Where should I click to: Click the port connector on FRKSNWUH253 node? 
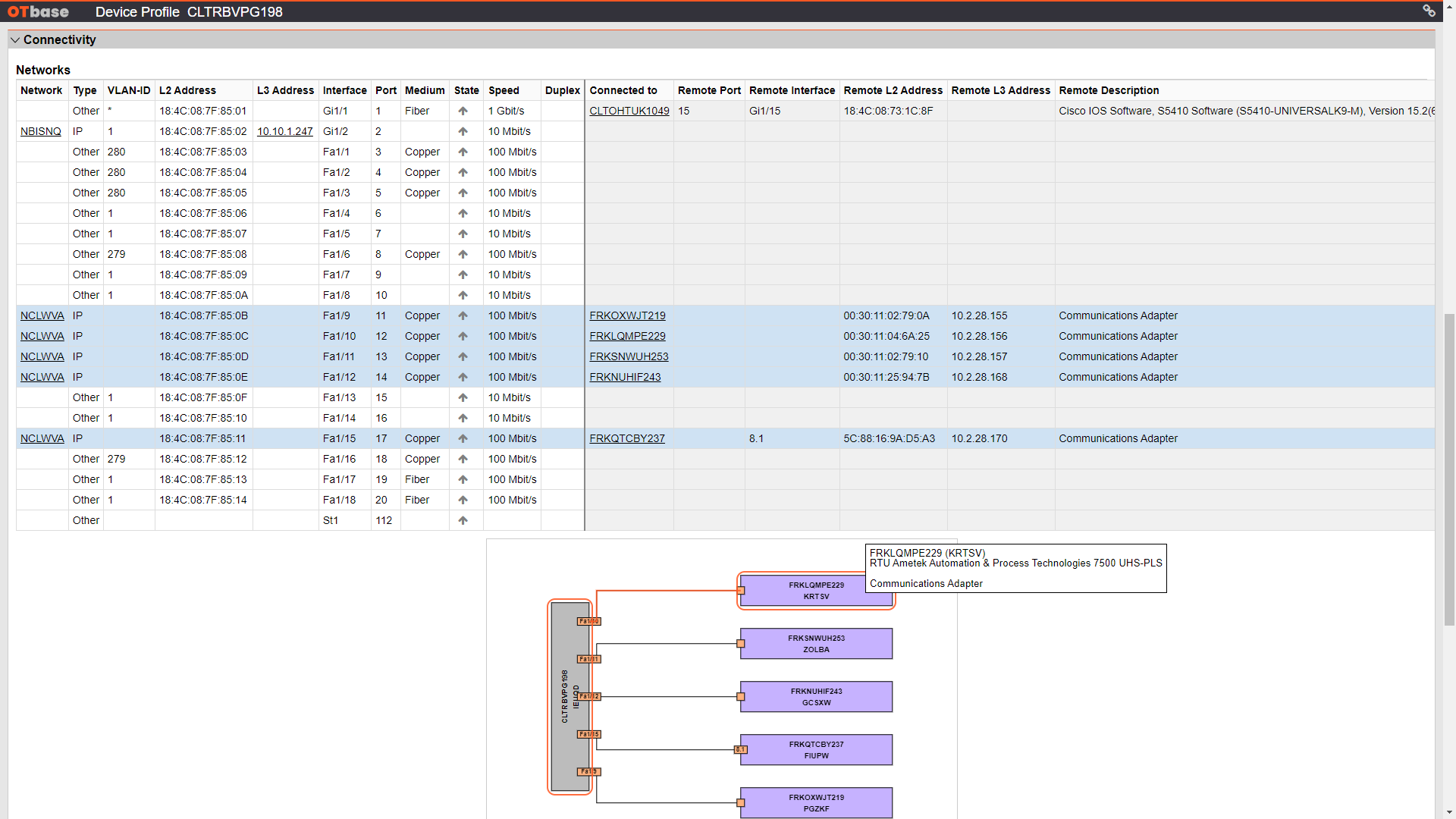pos(741,644)
